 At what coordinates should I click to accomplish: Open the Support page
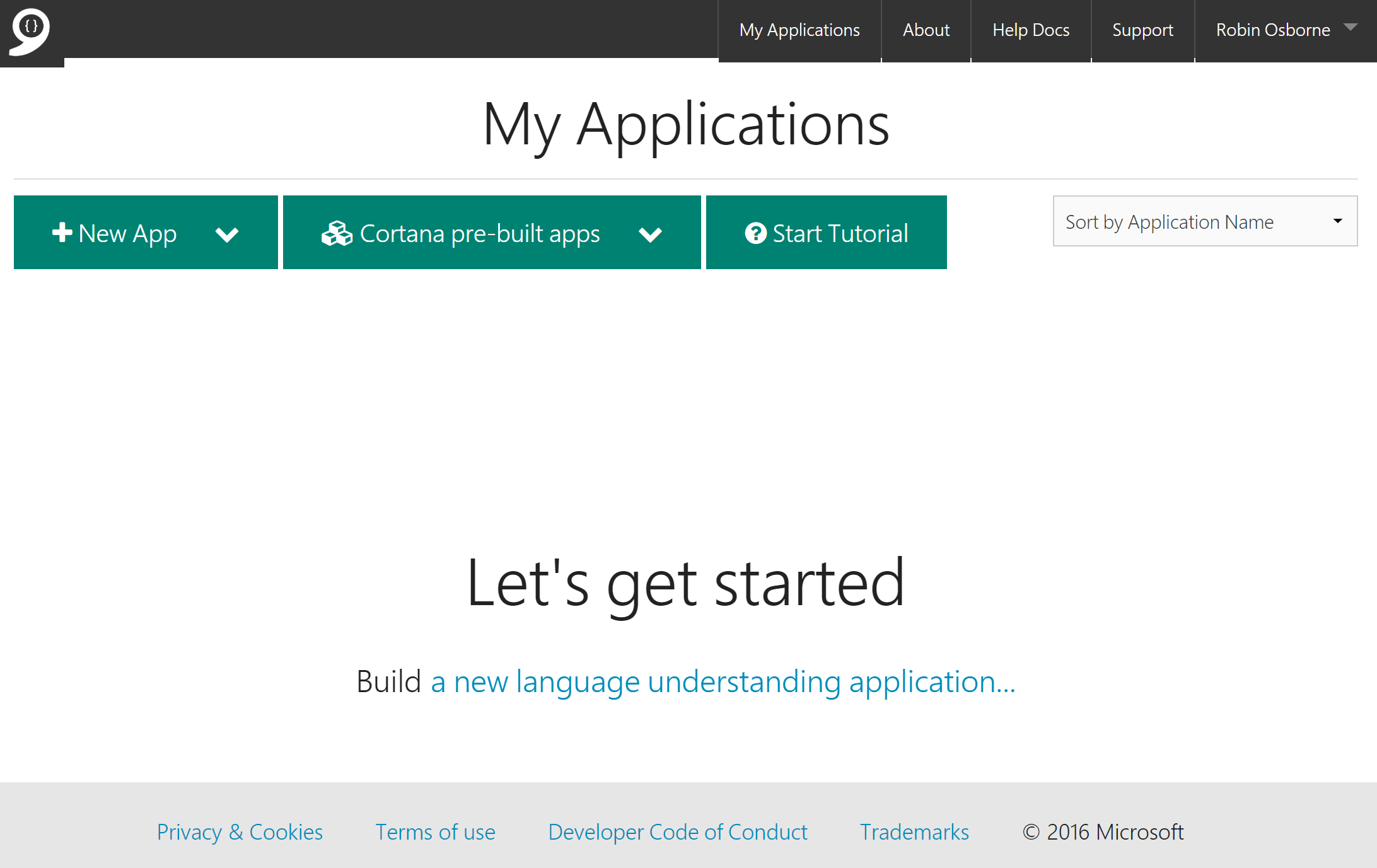pos(1142,30)
